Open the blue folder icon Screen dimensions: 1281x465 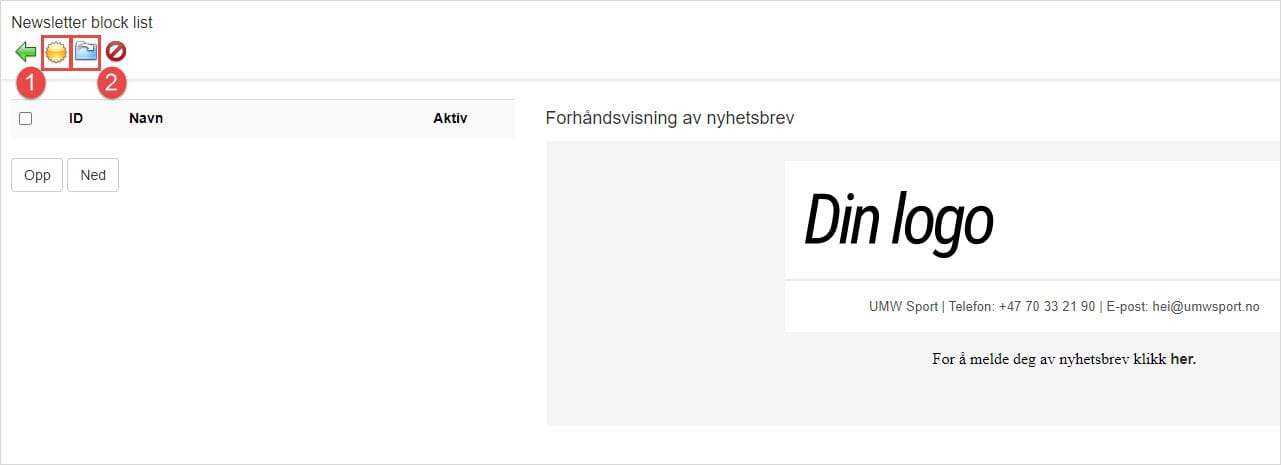86,52
